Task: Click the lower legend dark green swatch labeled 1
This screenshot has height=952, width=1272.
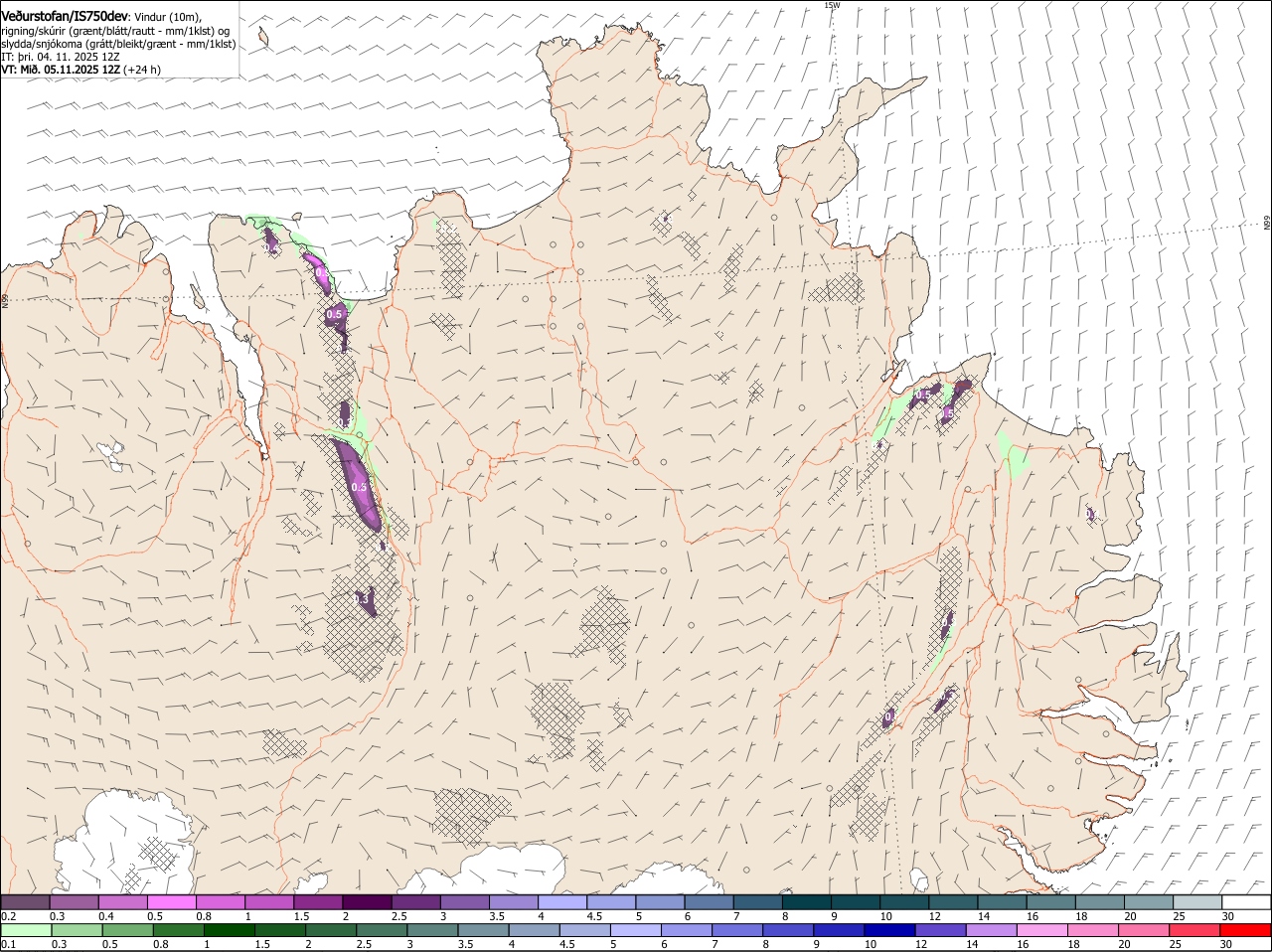Action: click(x=229, y=931)
